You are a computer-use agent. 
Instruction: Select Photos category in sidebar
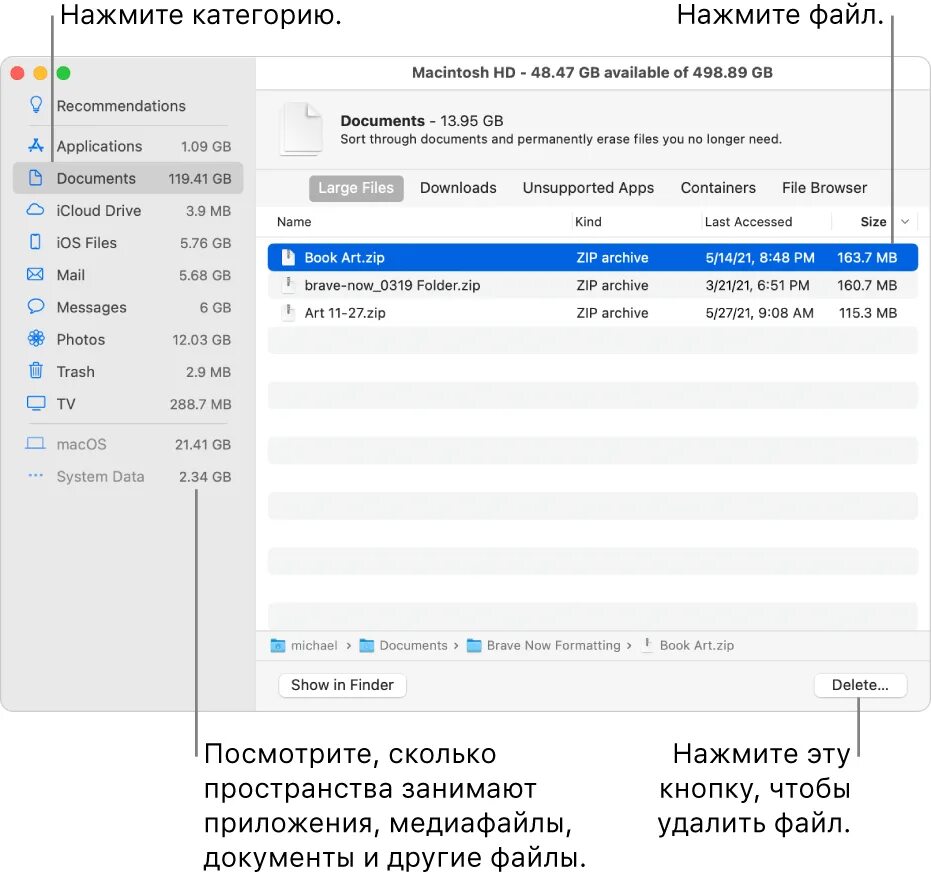[x=128, y=339]
